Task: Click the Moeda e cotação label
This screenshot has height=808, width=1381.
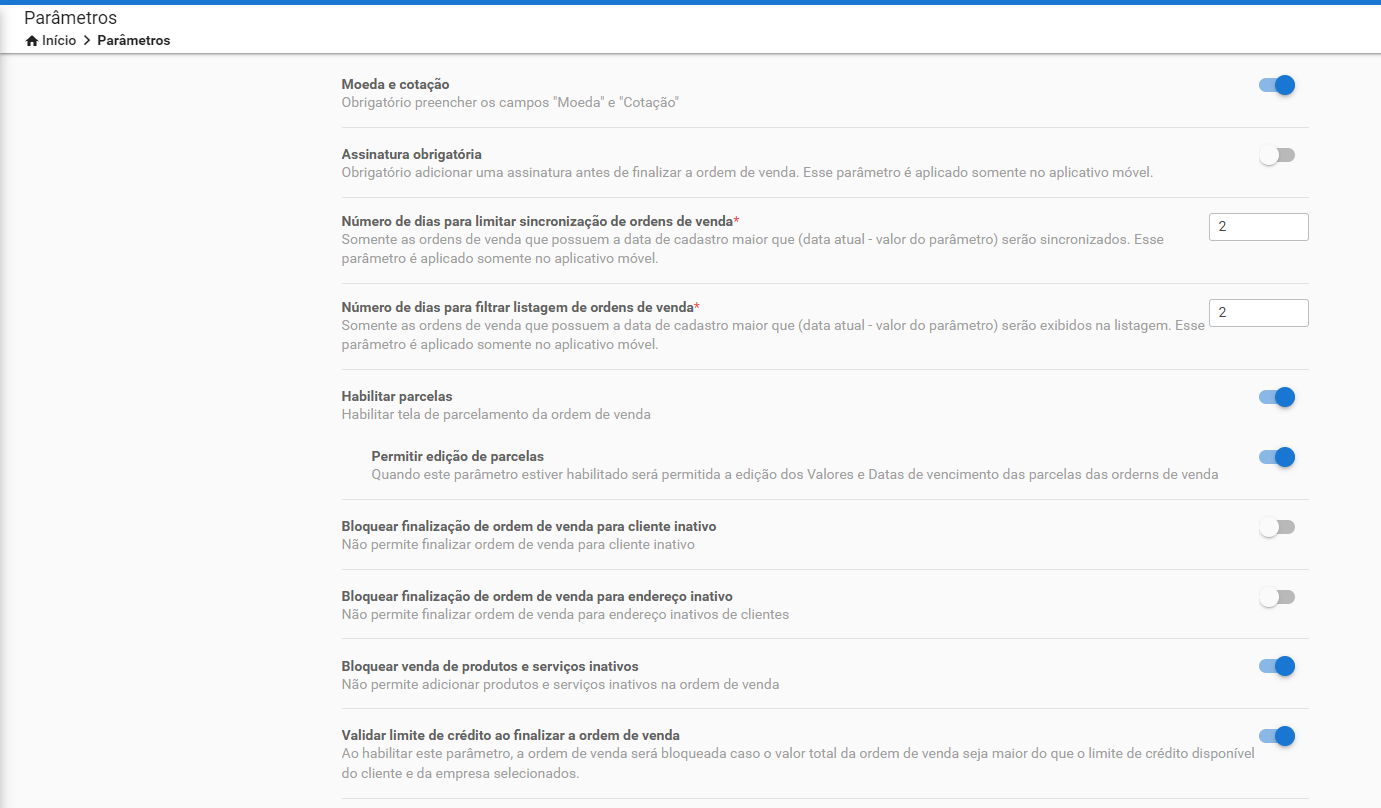Action: click(x=395, y=84)
